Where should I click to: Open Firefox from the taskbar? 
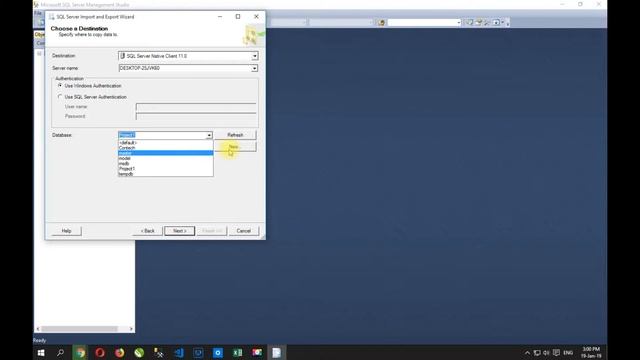(x=120, y=353)
